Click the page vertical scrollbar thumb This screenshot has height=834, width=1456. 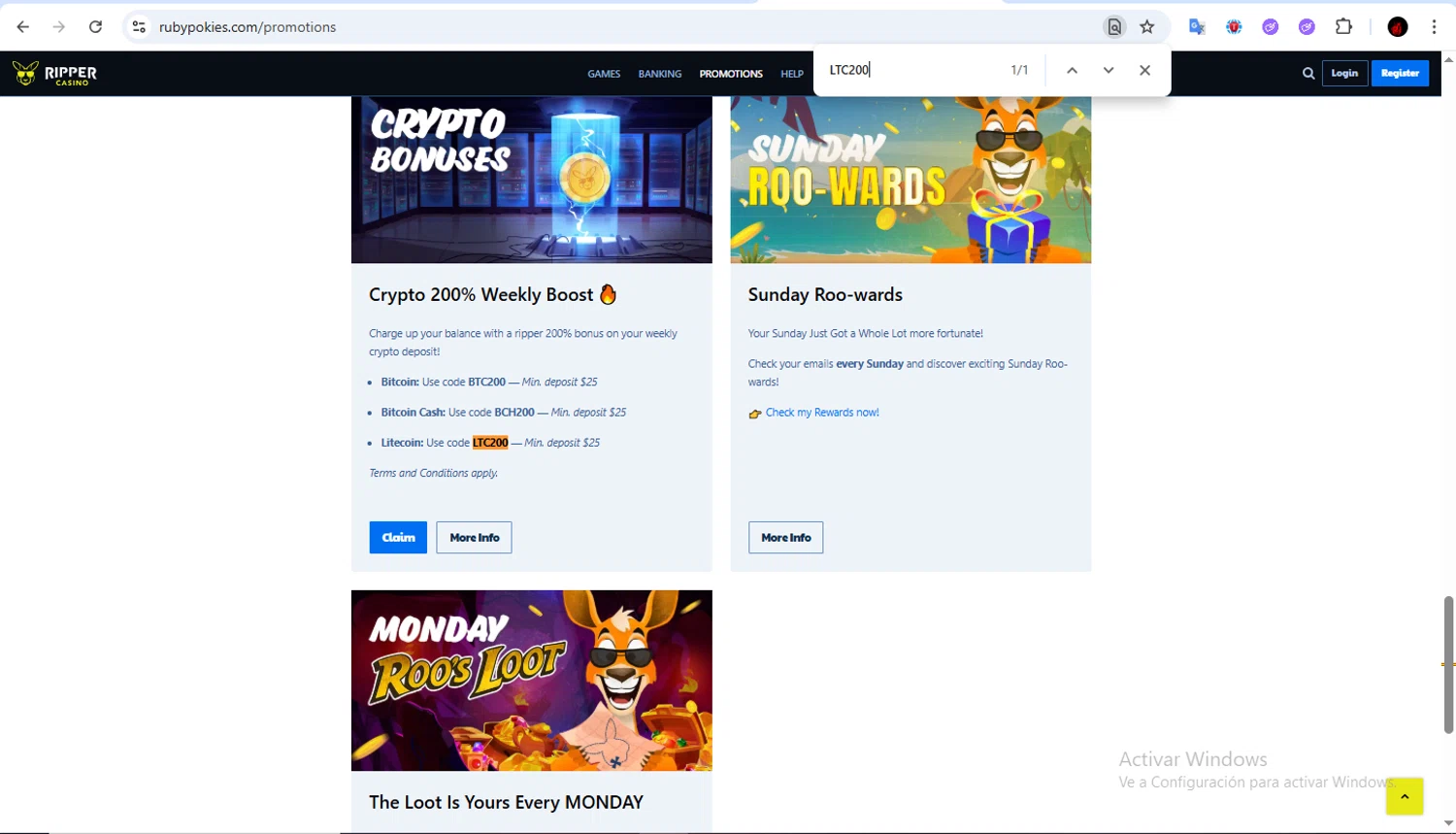coord(1448,664)
